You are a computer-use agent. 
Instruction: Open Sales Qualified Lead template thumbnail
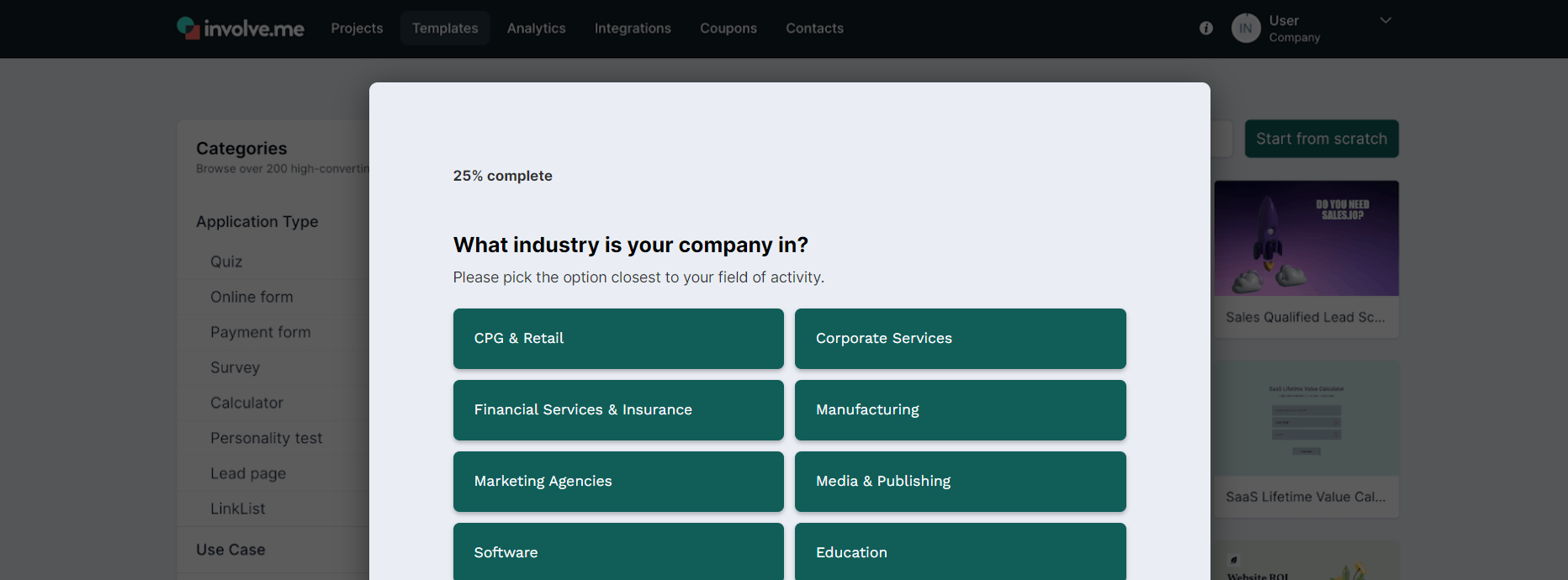(1306, 238)
